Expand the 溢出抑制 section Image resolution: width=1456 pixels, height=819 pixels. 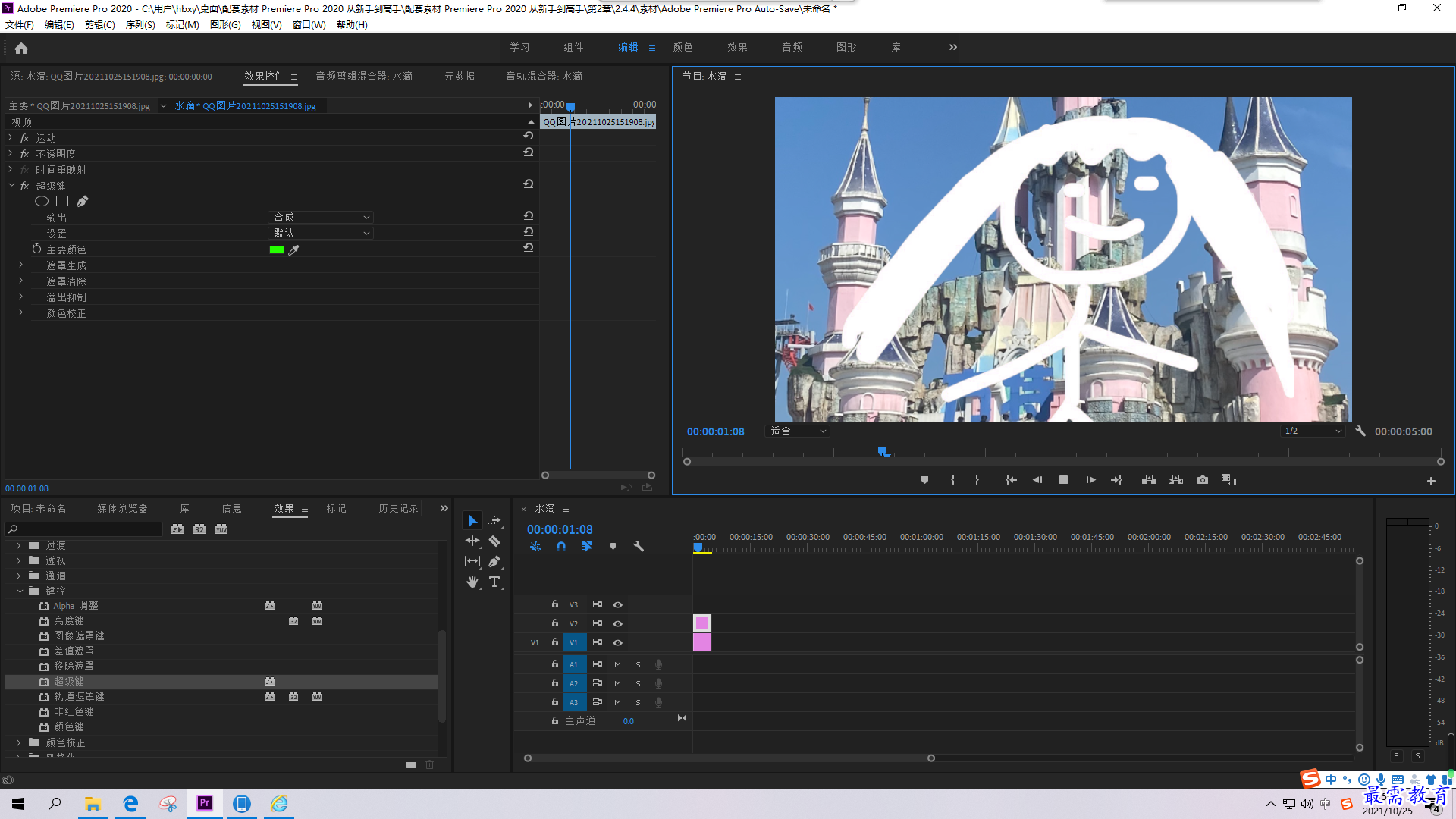pyautogui.click(x=20, y=297)
